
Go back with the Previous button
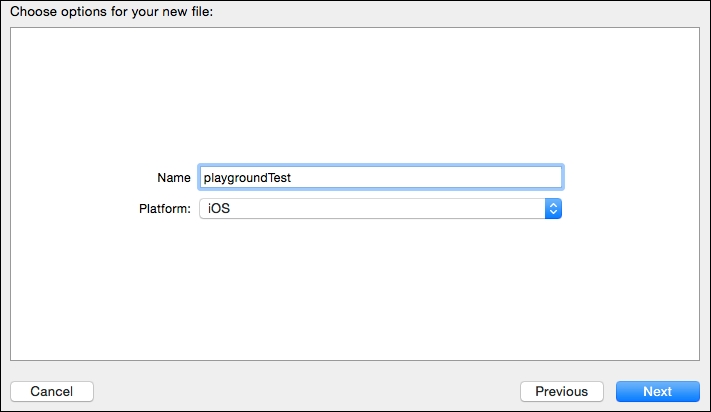(562, 391)
